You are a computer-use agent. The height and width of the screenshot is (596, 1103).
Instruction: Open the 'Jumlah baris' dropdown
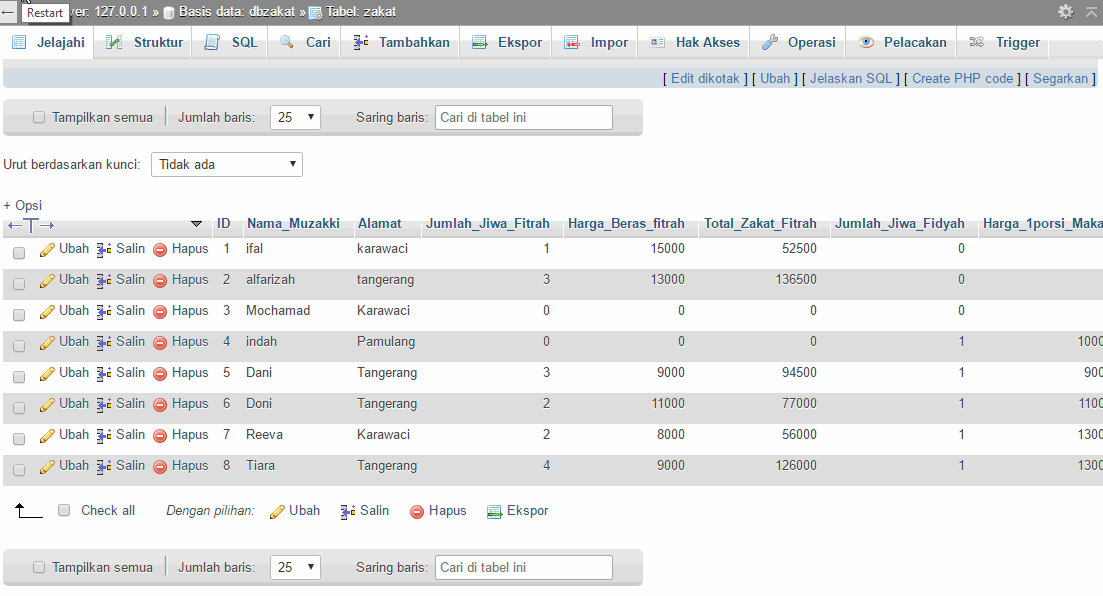pyautogui.click(x=295, y=117)
